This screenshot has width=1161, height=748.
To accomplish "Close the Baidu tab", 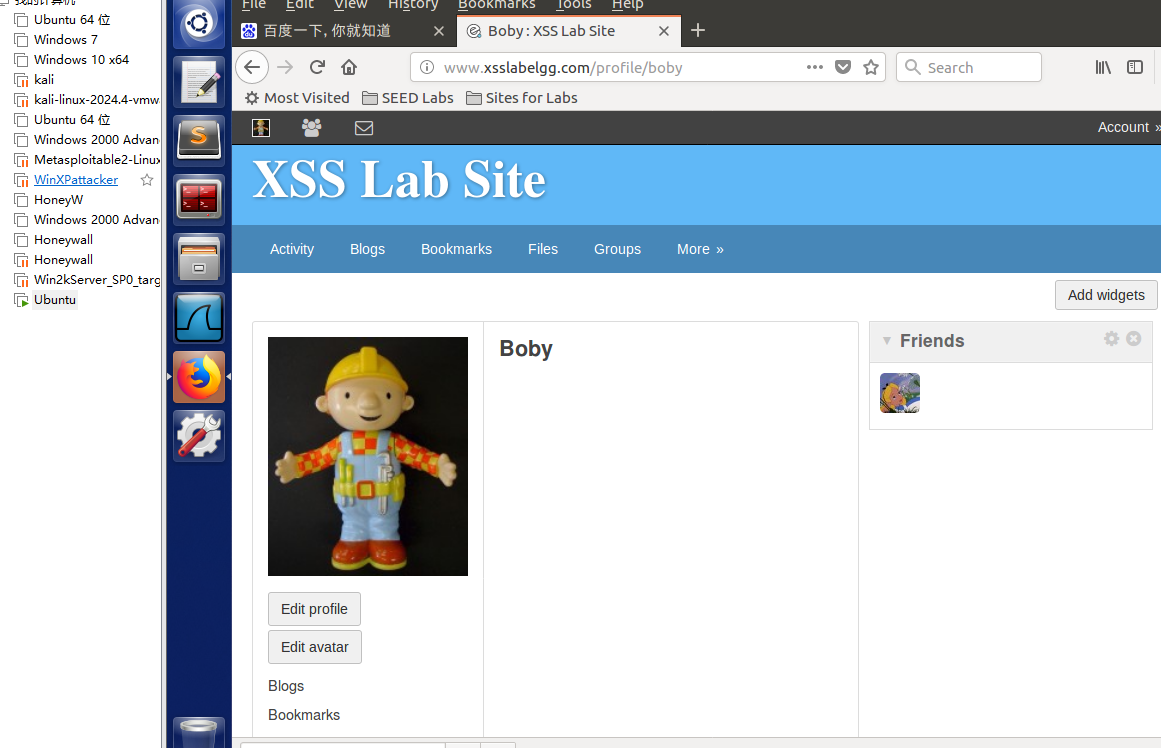I will click(x=438, y=31).
